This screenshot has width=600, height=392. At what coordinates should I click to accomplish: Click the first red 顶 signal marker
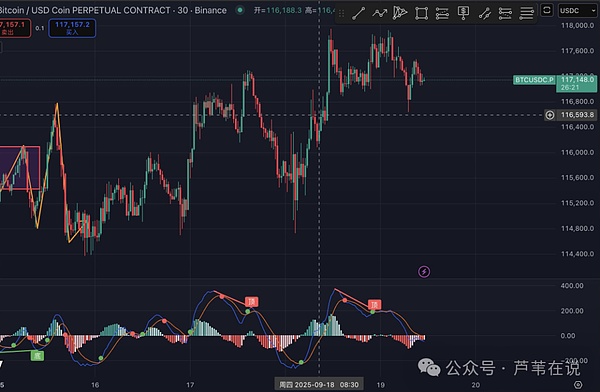(x=251, y=302)
